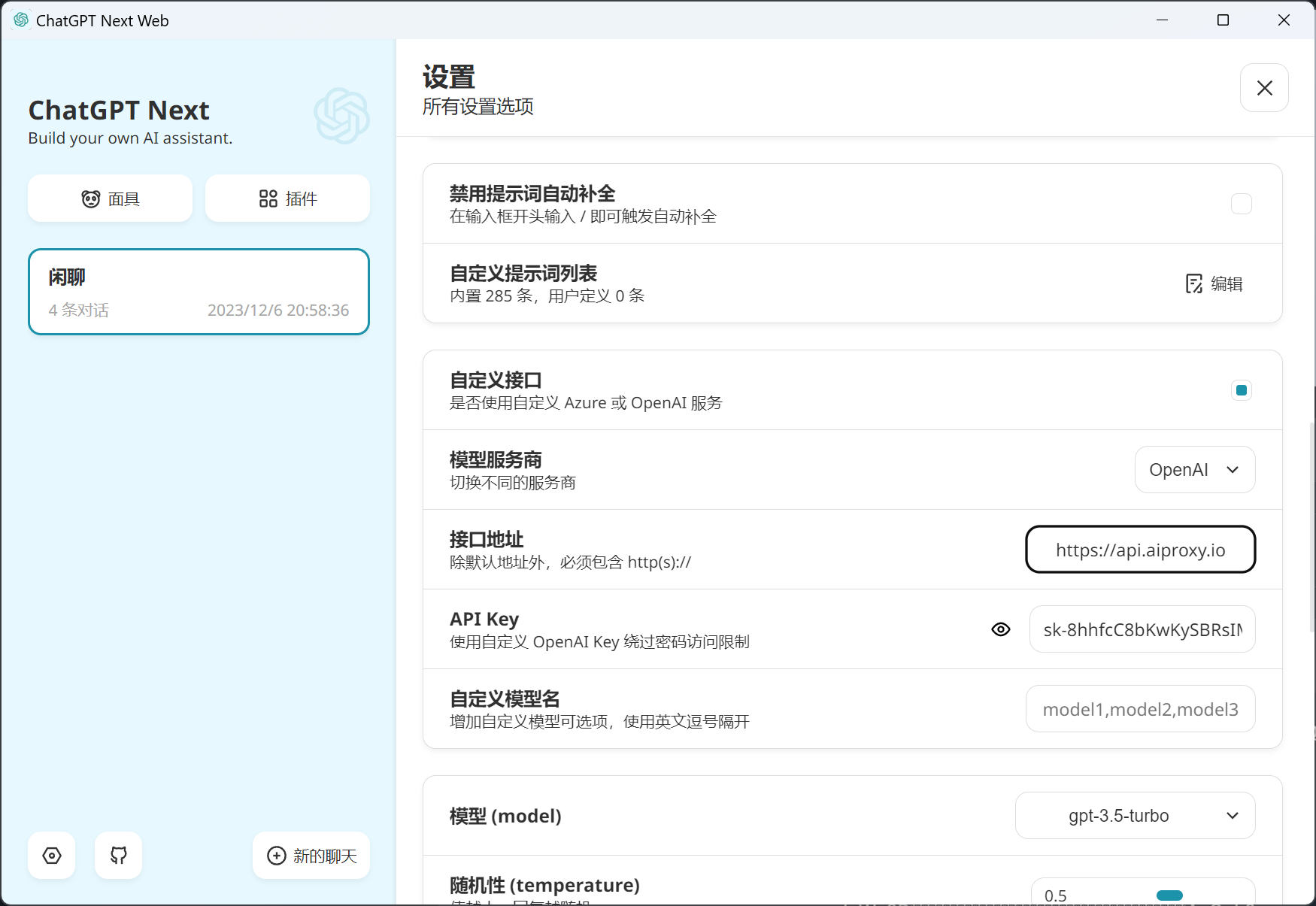Adjust the temperature slider handle

1169,895
